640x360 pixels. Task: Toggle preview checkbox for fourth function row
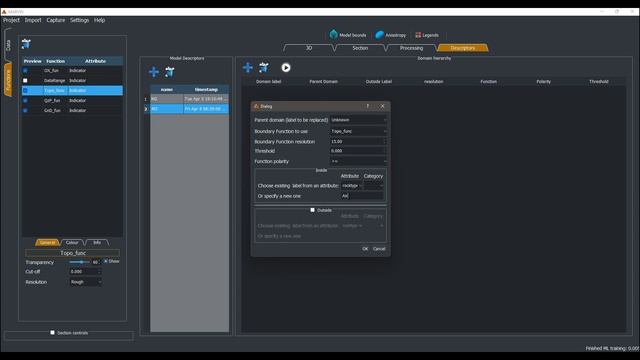(25, 100)
